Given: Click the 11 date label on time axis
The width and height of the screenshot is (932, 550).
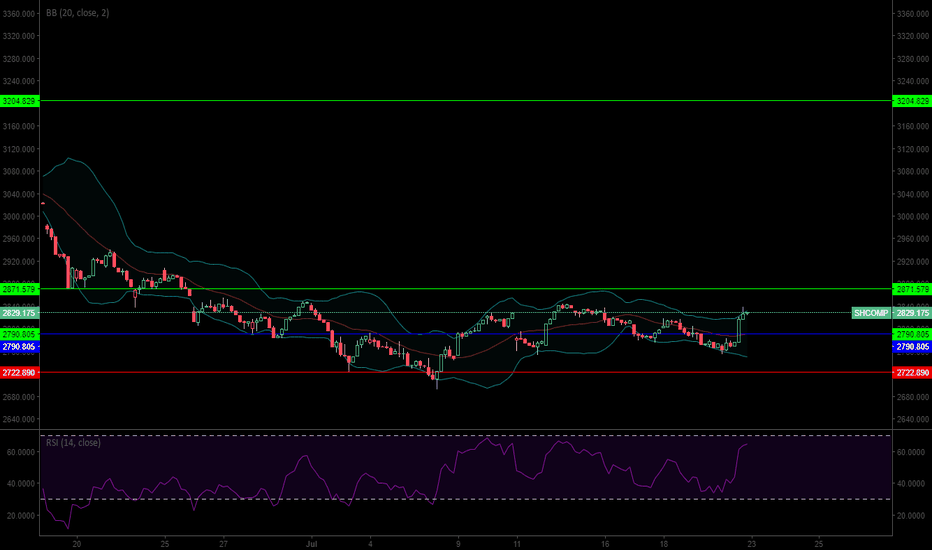Looking at the screenshot, I should click(517, 543).
